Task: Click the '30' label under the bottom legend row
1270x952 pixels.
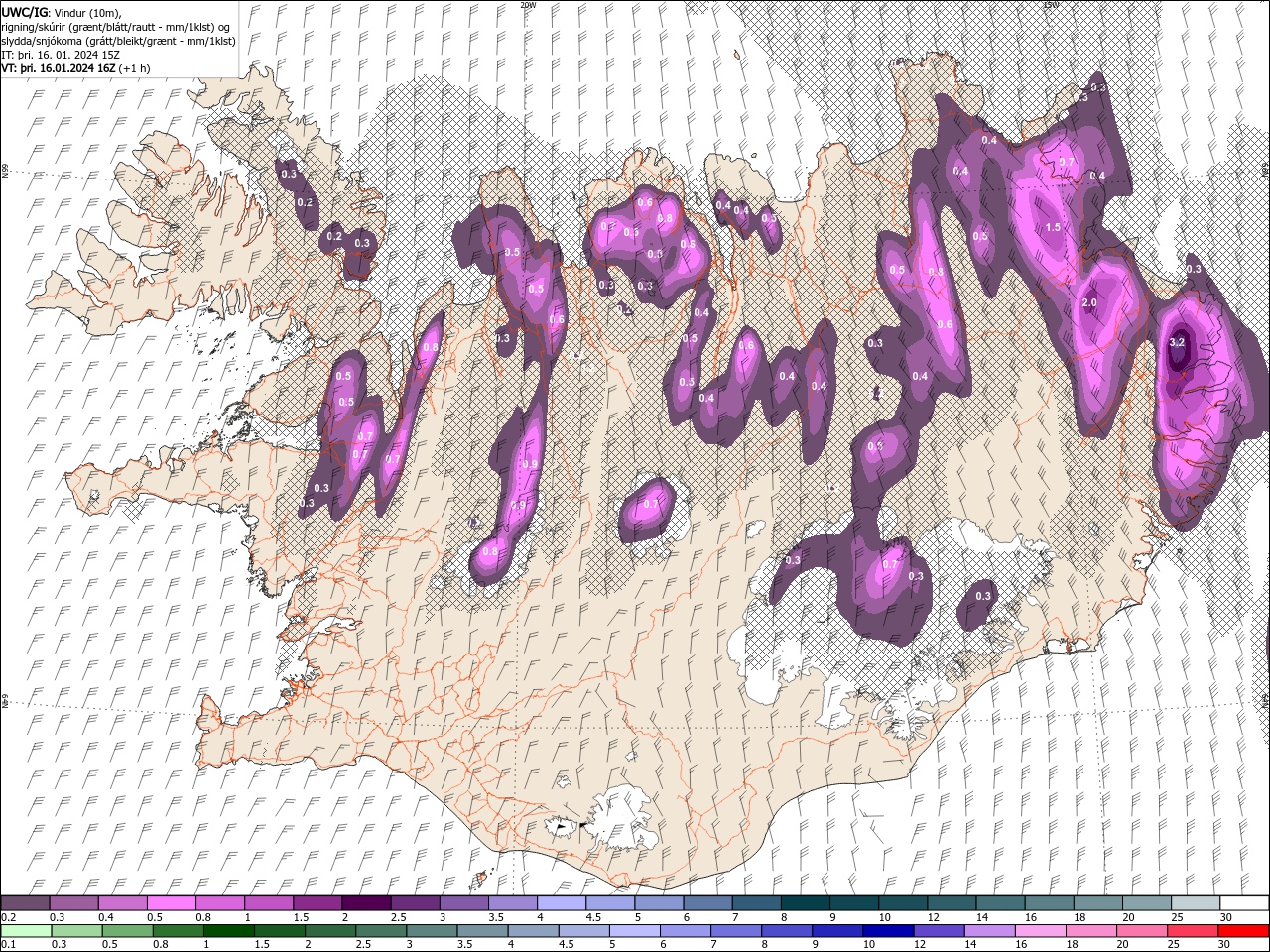Action: point(1226,945)
